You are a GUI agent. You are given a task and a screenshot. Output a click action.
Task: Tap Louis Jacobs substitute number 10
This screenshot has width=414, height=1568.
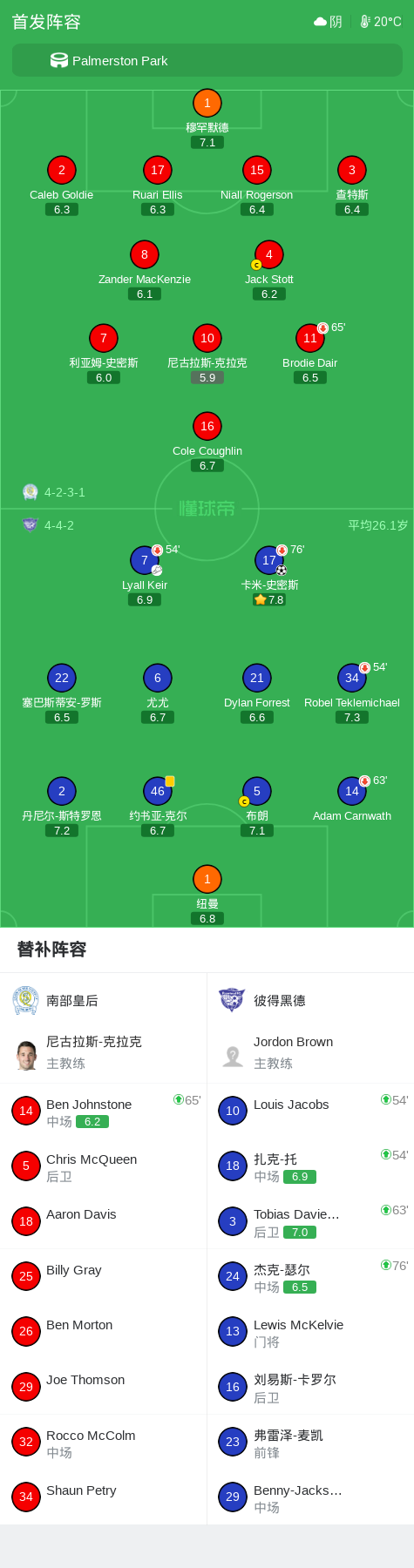pos(233,1111)
